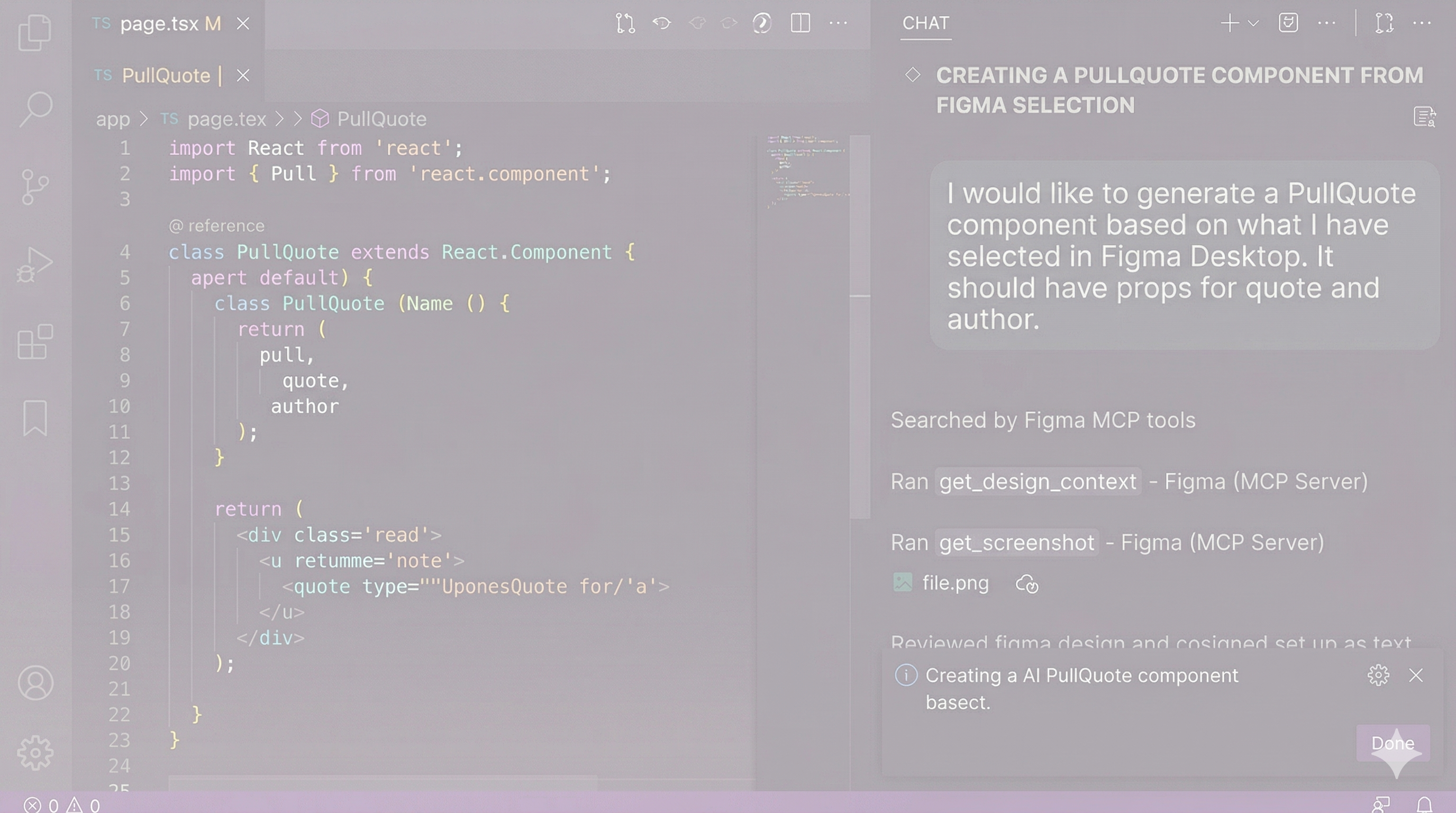The width and height of the screenshot is (1456, 813).
Task: Open the notification settings gear
Action: point(1378,675)
